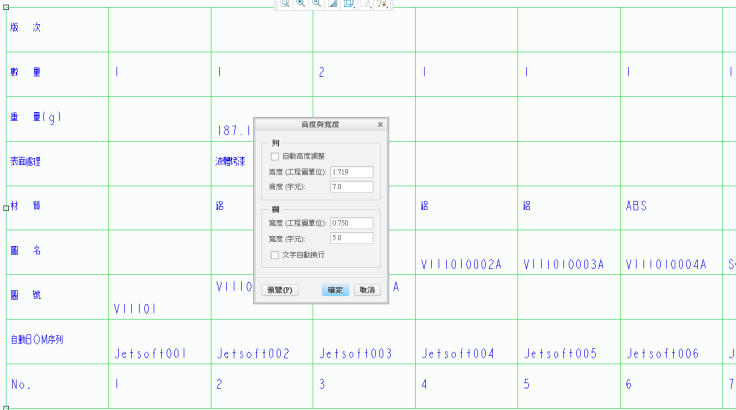Screen dimensions: 736x410
Task: Close the 高度與寬度 dialog with X
Action: (380, 125)
